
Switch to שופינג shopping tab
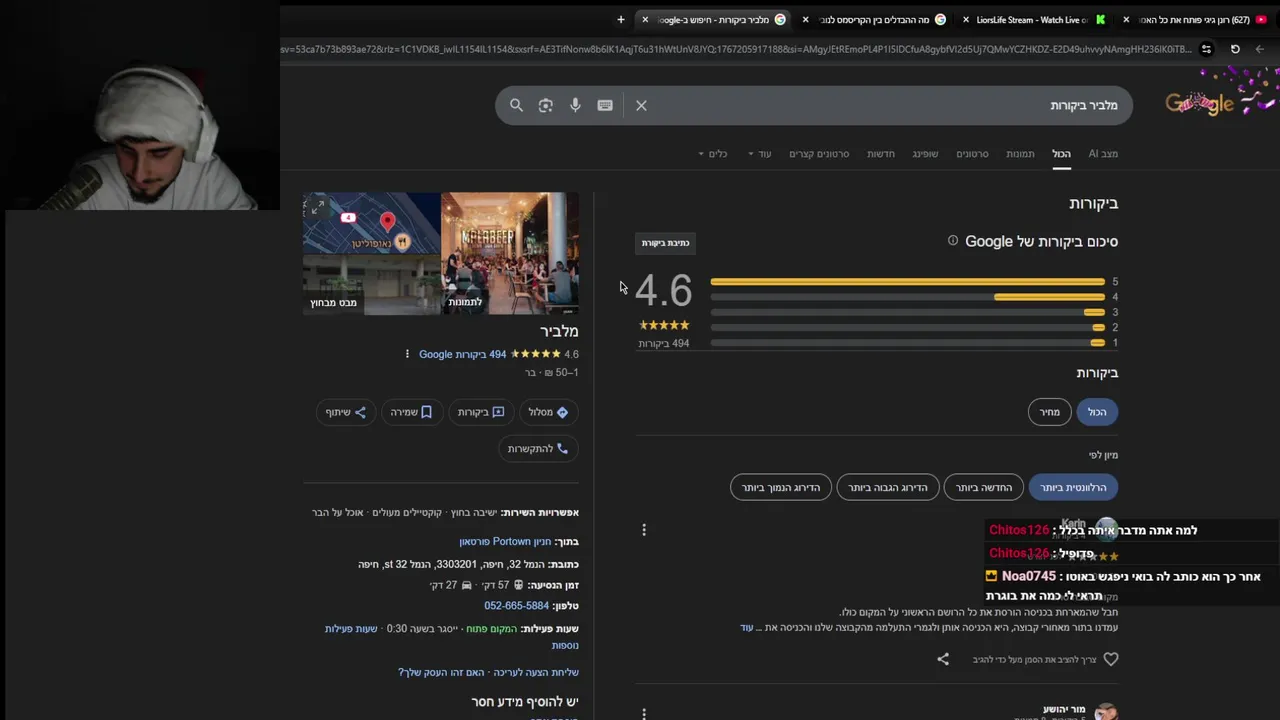pos(925,154)
